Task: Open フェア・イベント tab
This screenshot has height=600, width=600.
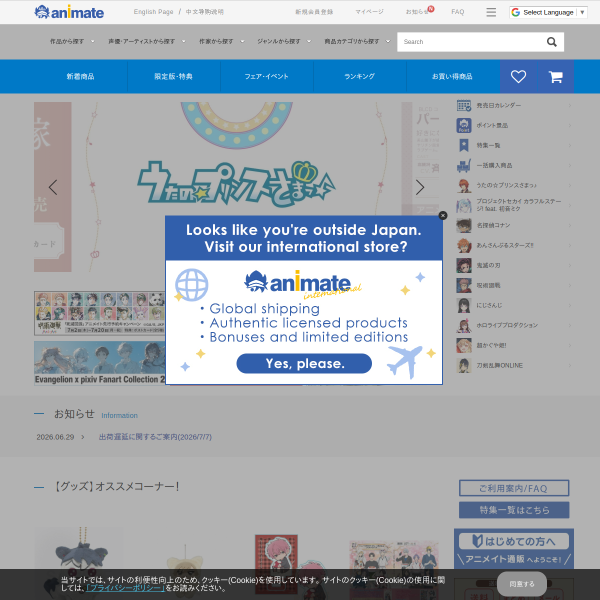Action: [x=266, y=77]
